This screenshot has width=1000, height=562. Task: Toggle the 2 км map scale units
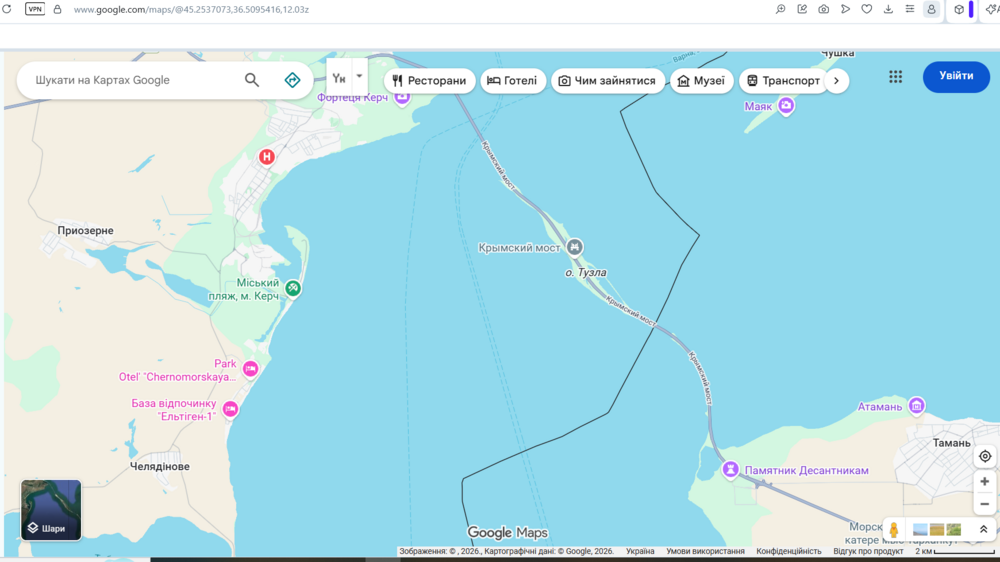[955, 551]
